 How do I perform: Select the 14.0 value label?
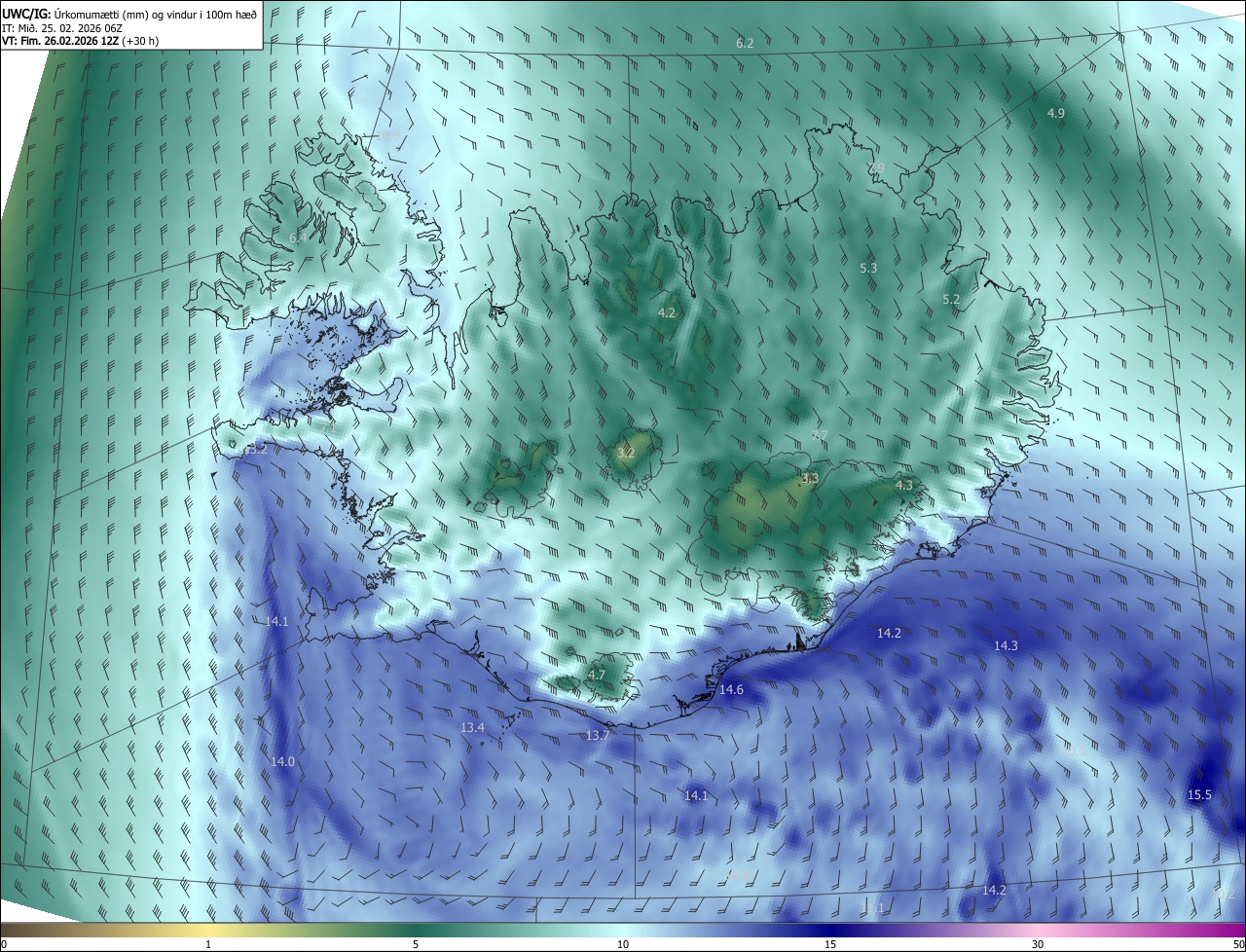point(282,761)
